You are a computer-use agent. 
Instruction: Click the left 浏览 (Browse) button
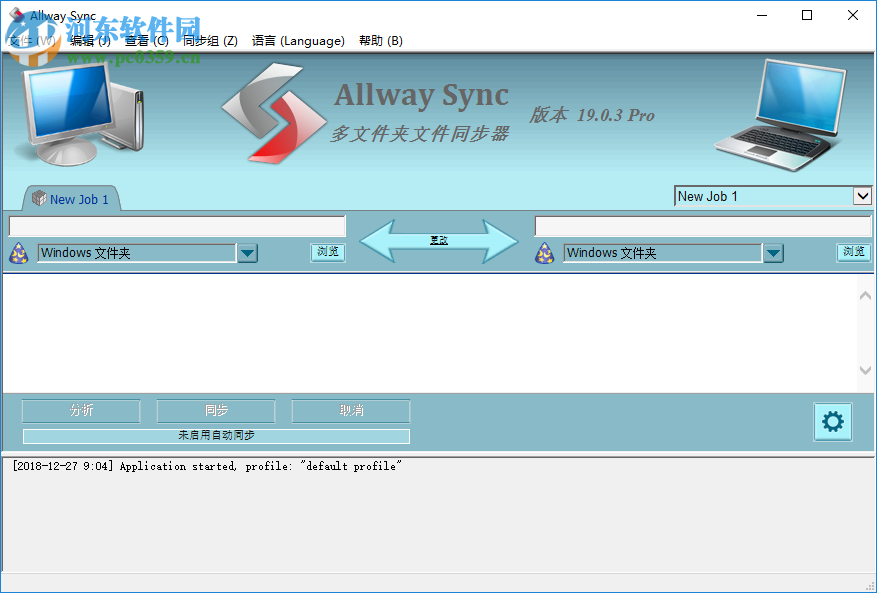point(327,253)
